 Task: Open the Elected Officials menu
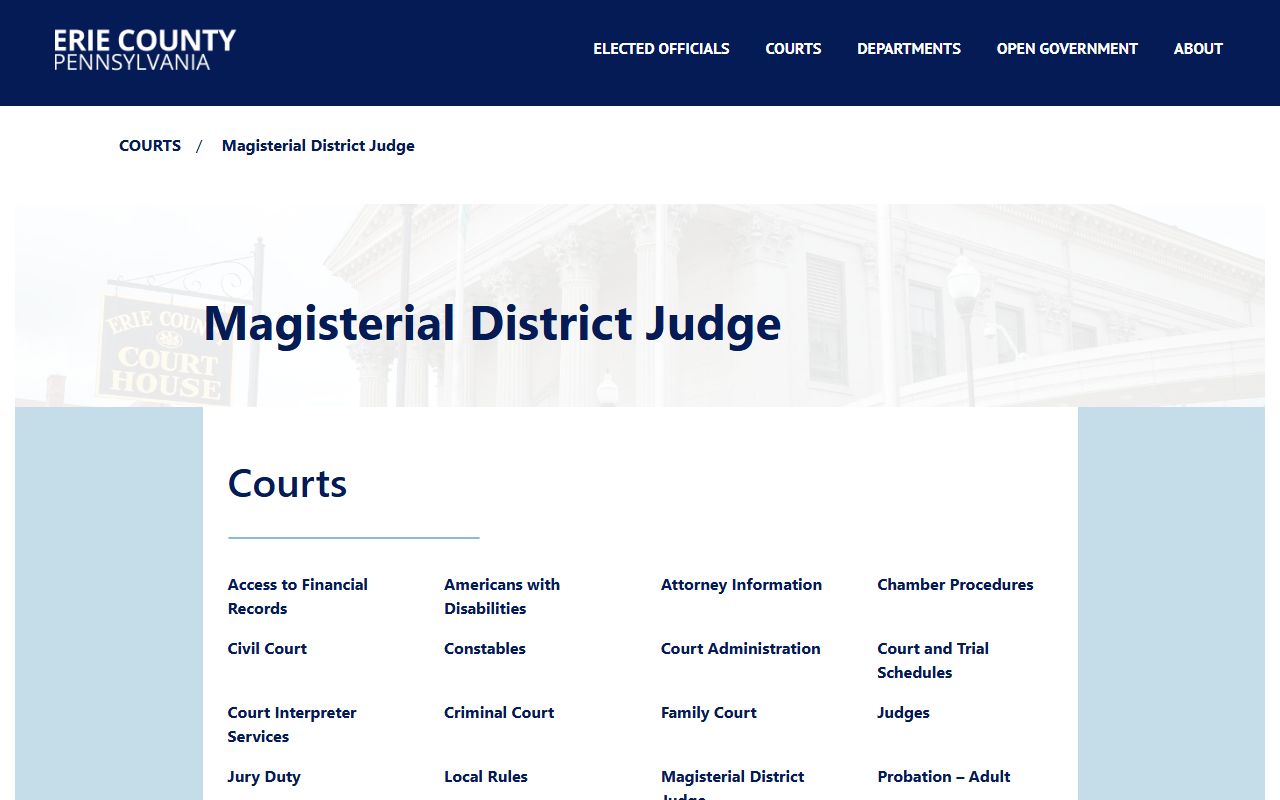661,49
